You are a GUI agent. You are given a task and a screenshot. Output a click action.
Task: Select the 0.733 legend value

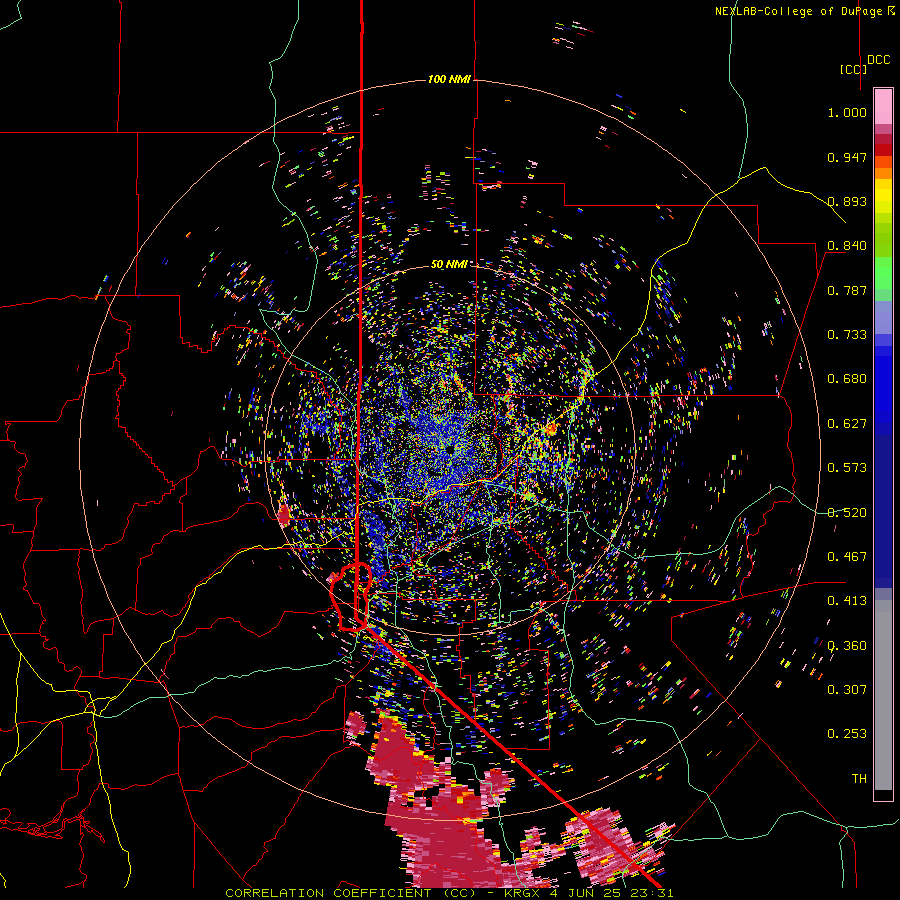(847, 335)
